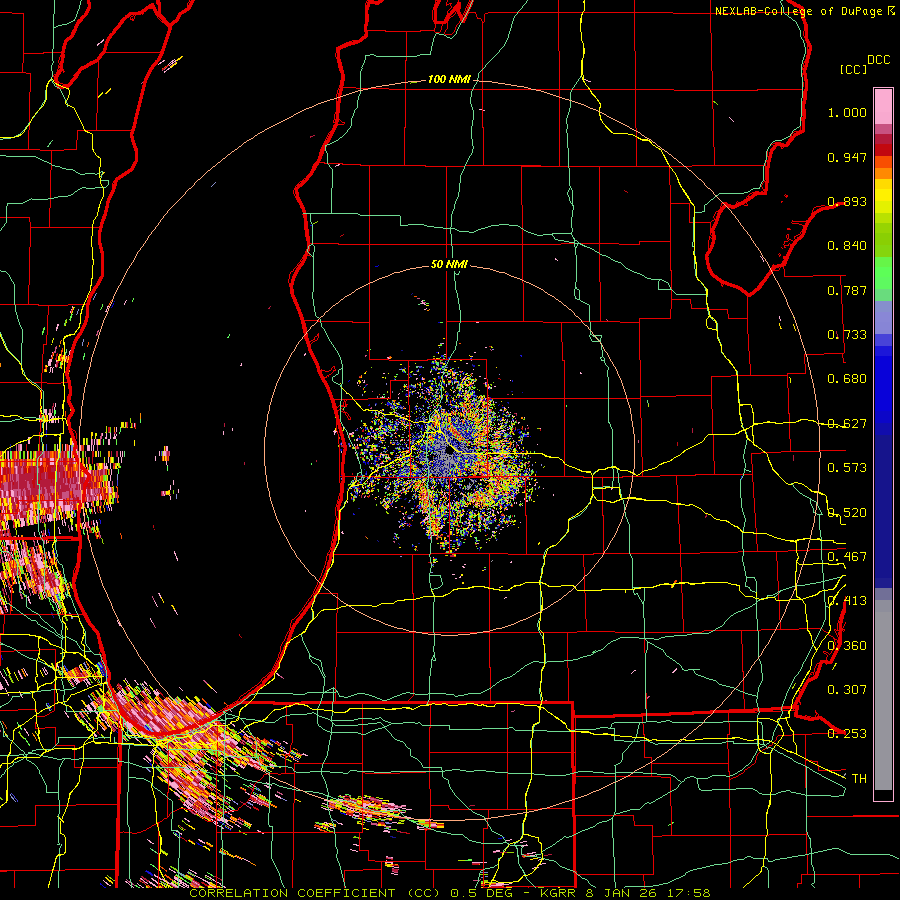
Task: Click the 0.360 legend value
Action: (847, 646)
